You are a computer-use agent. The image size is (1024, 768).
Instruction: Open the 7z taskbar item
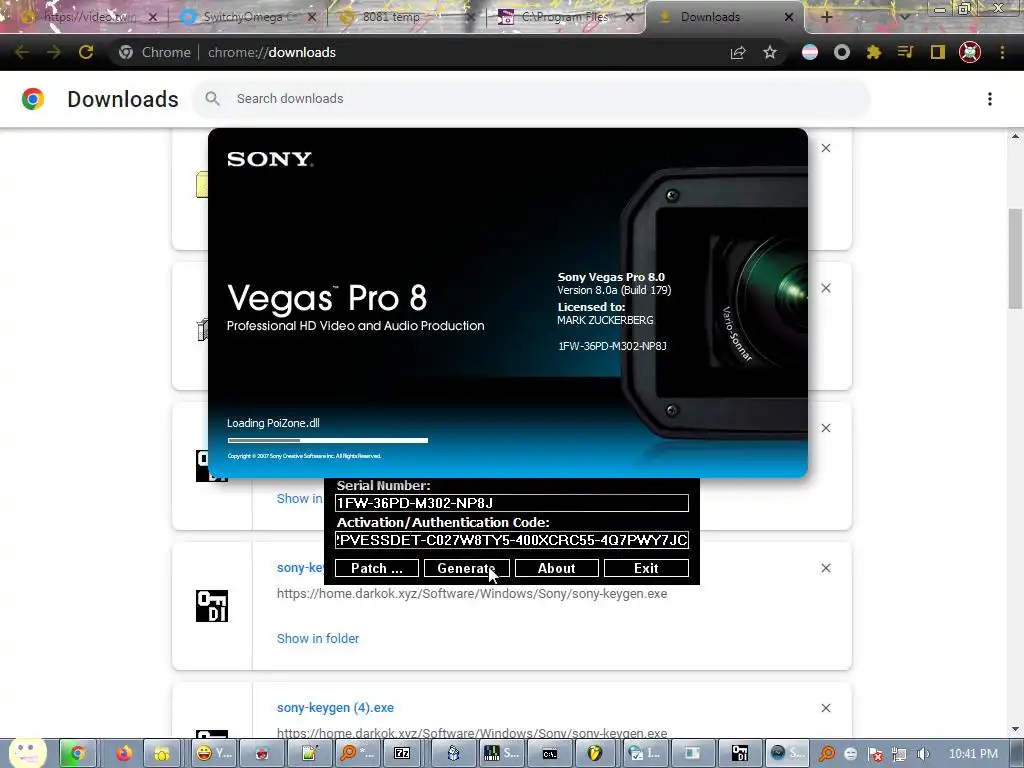tap(402, 754)
